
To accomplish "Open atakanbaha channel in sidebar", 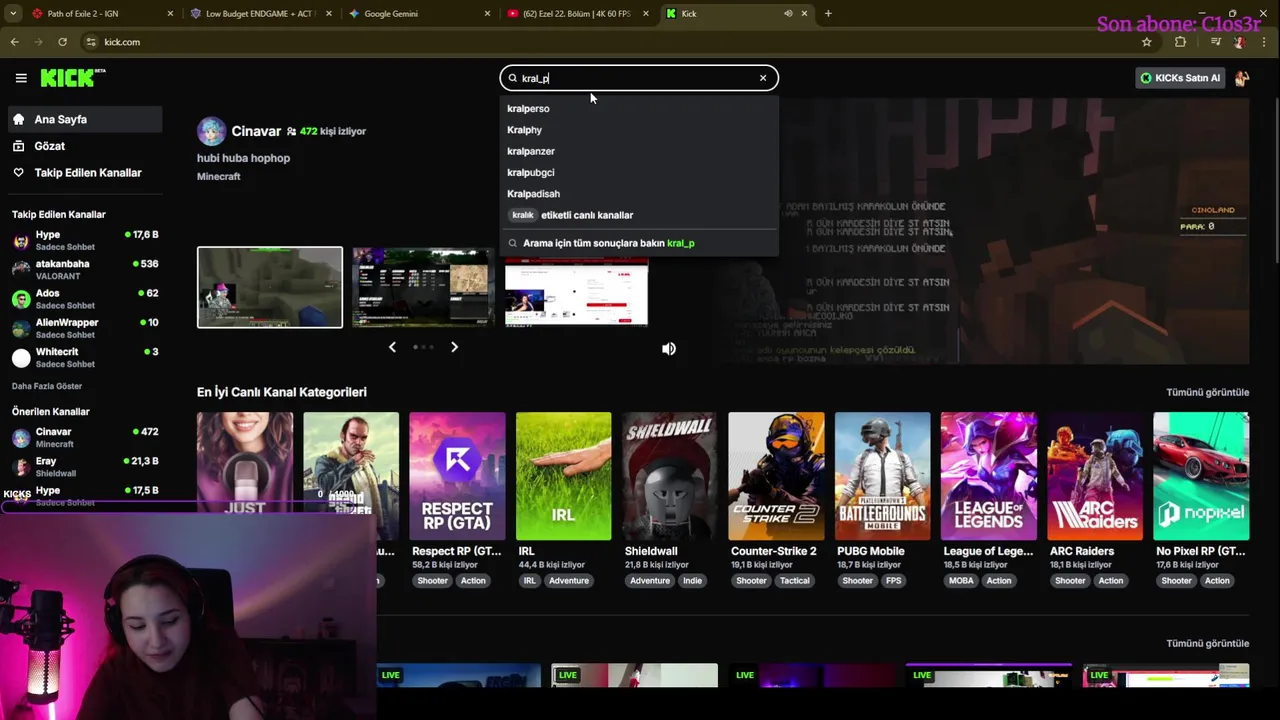I will [x=85, y=269].
